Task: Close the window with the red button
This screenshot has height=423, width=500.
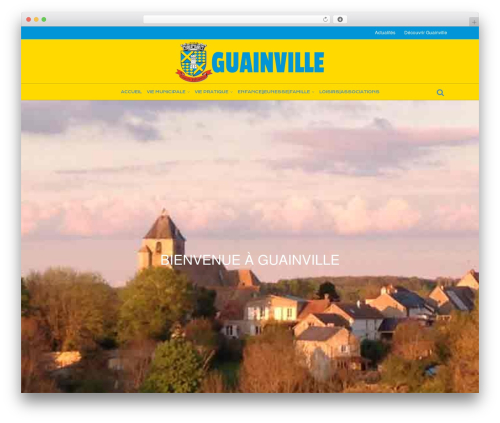Action: (x=29, y=20)
